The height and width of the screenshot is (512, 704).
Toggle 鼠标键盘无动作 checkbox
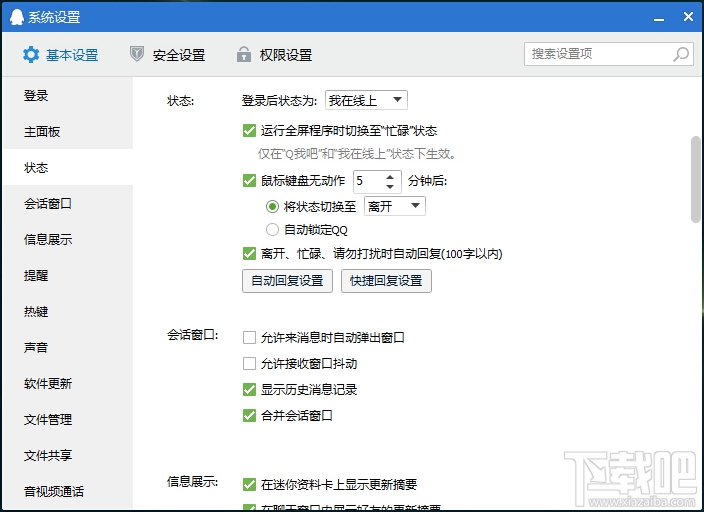pyautogui.click(x=249, y=181)
